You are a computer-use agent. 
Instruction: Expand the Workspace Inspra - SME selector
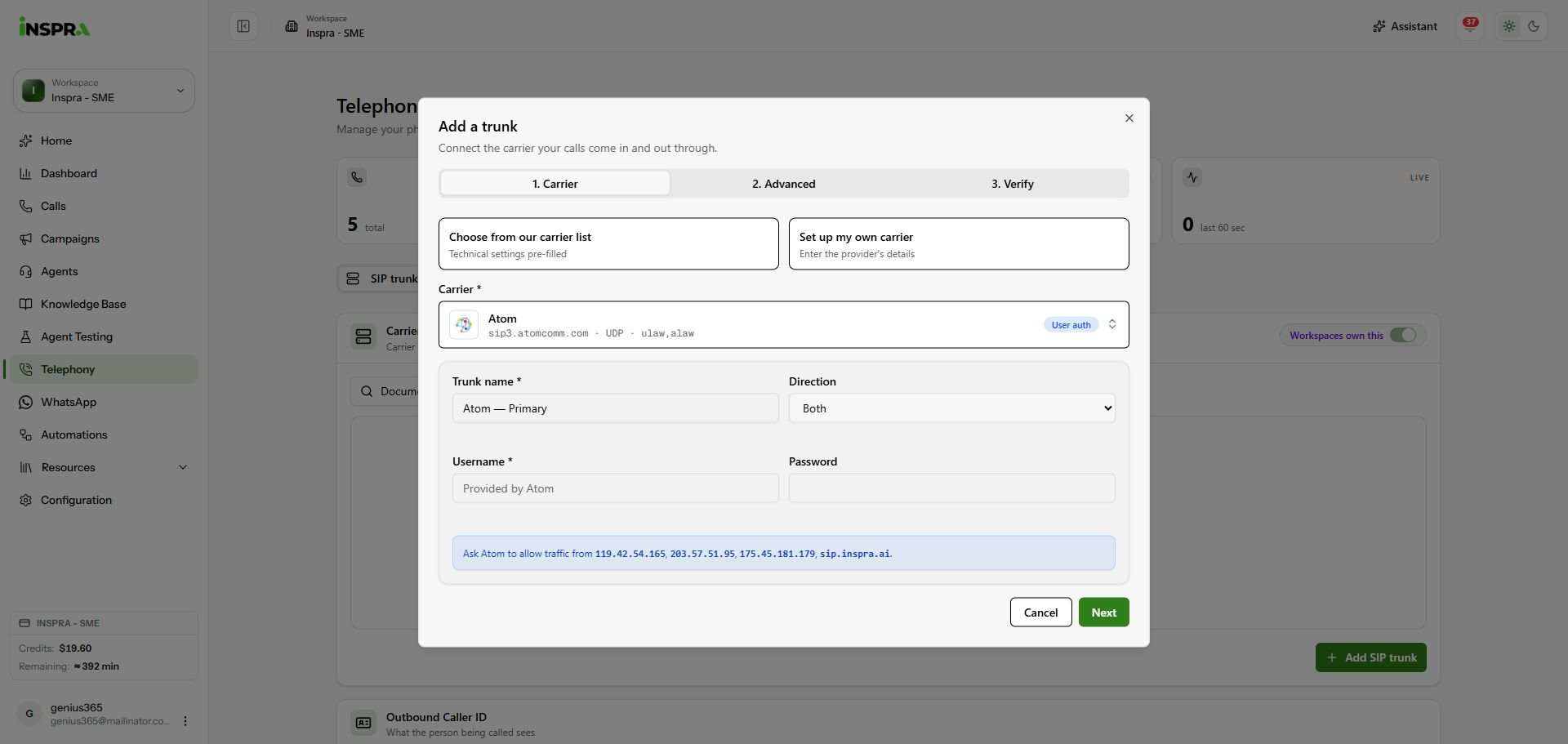[x=104, y=91]
